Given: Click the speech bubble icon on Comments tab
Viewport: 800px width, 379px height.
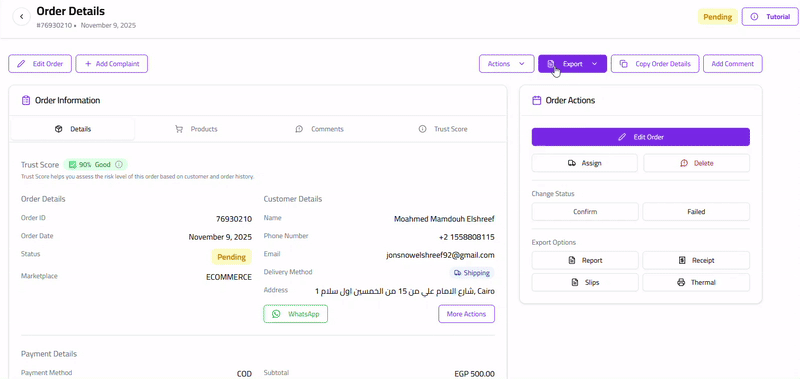Looking at the screenshot, I should [x=299, y=129].
